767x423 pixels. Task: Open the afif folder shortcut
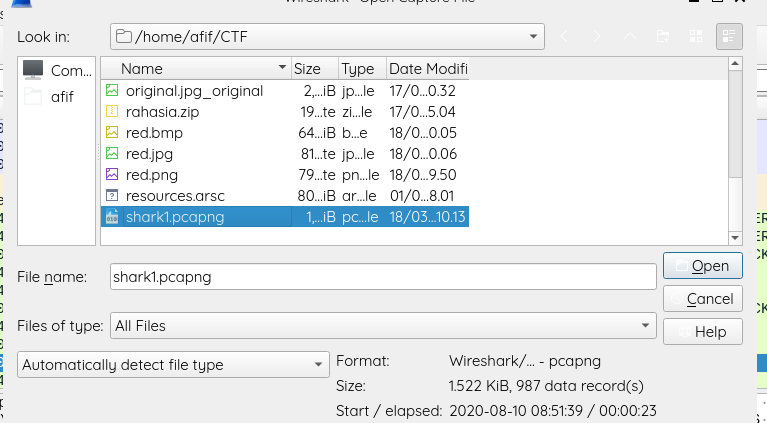(x=57, y=96)
